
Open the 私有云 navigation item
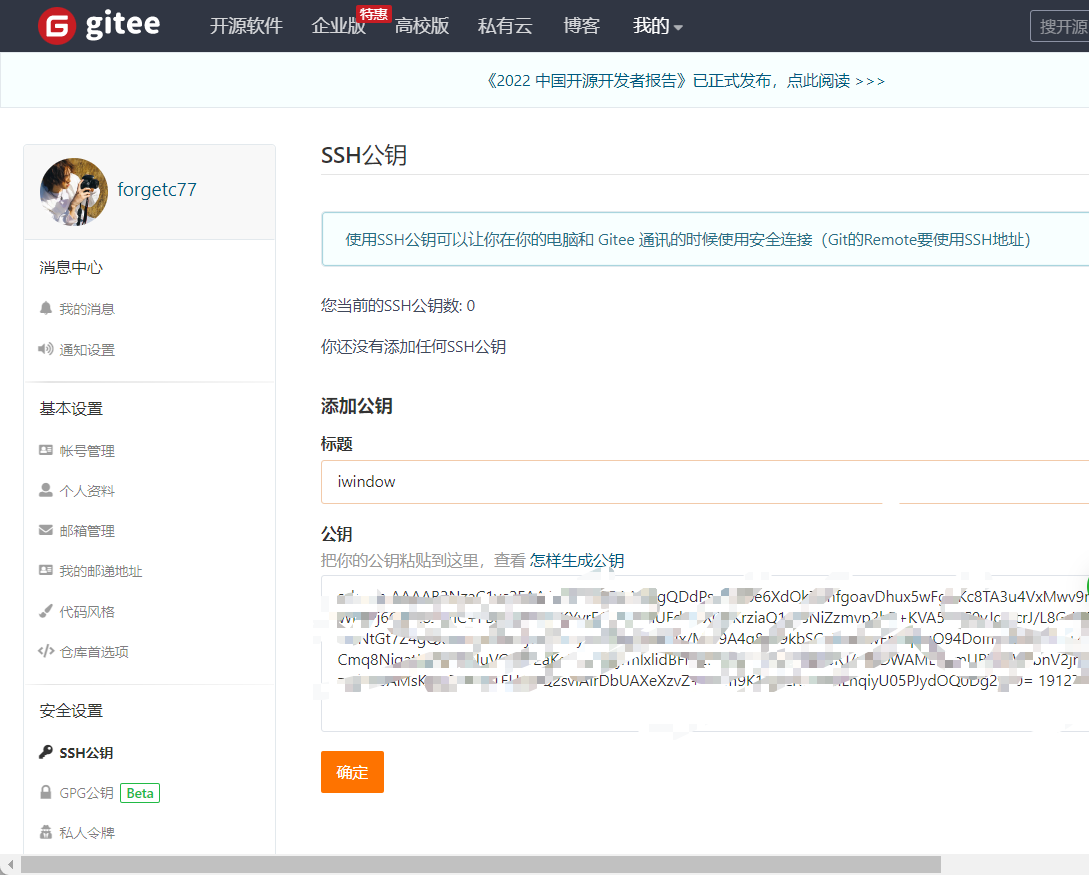click(505, 26)
